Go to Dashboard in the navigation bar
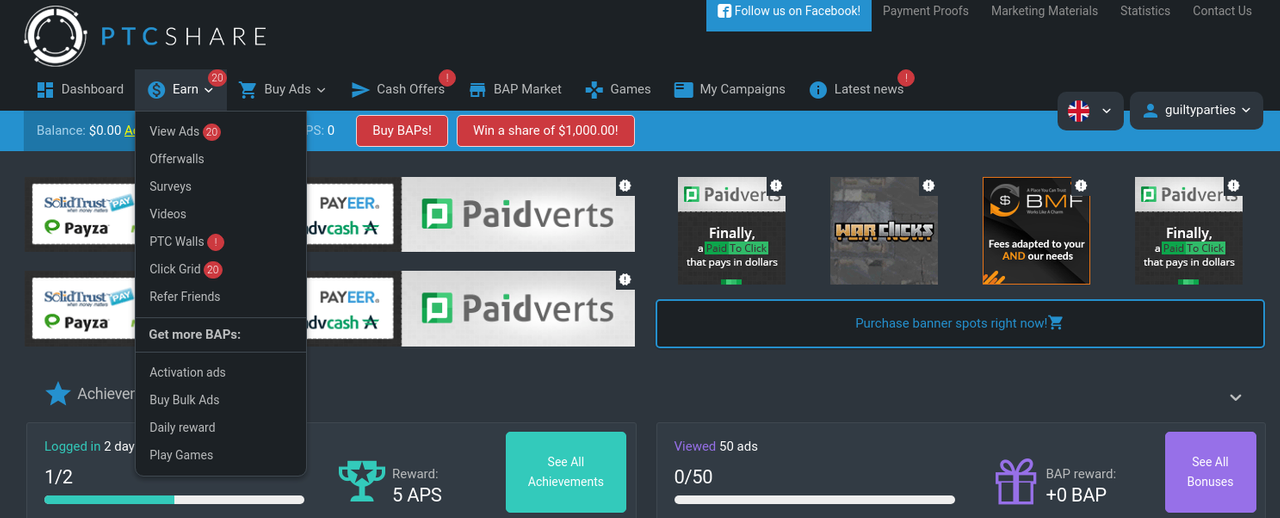 coord(80,89)
